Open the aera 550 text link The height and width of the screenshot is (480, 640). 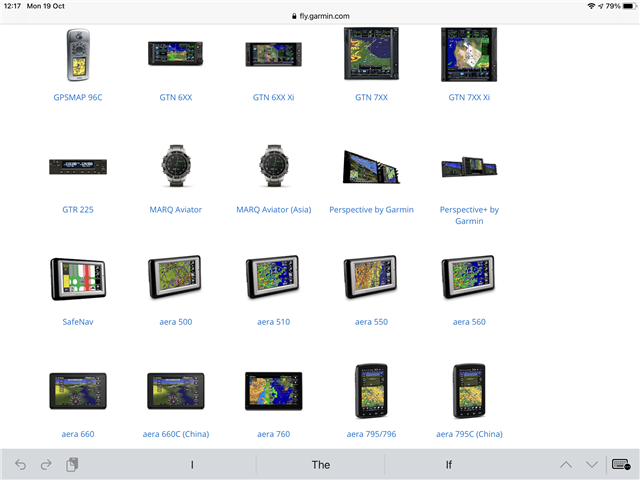[371, 322]
